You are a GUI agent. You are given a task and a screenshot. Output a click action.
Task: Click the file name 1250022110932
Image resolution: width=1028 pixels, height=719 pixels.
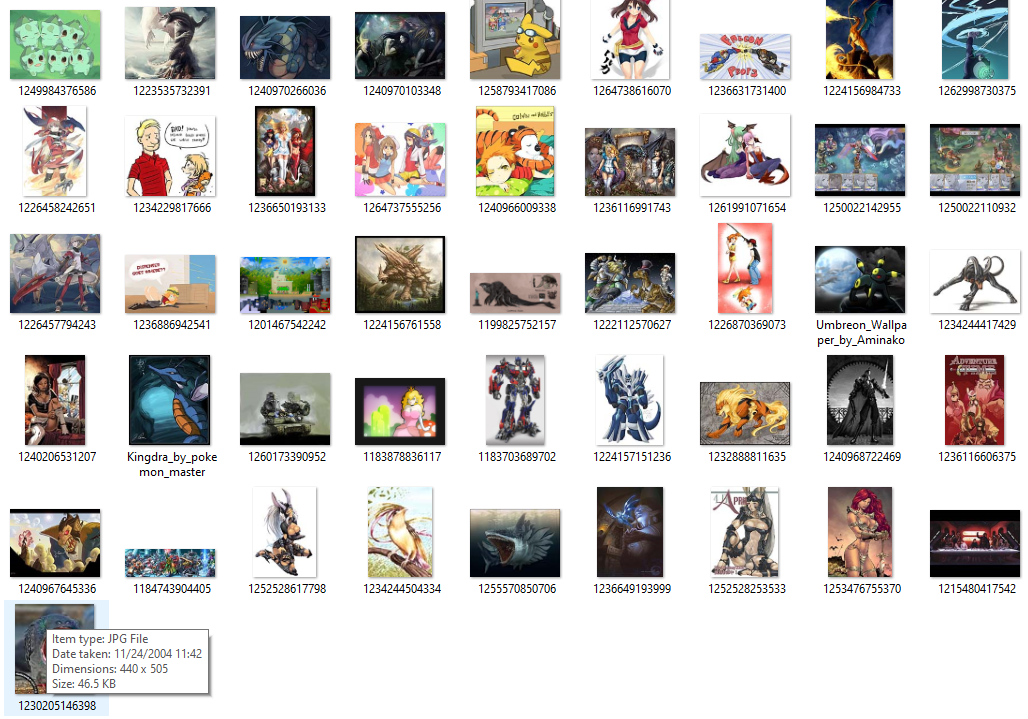pos(977,208)
